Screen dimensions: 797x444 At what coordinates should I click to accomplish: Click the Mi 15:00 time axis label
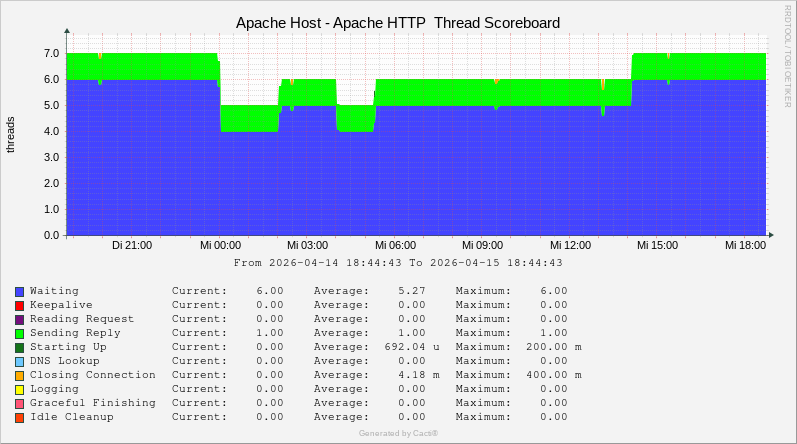pyautogui.click(x=658, y=244)
